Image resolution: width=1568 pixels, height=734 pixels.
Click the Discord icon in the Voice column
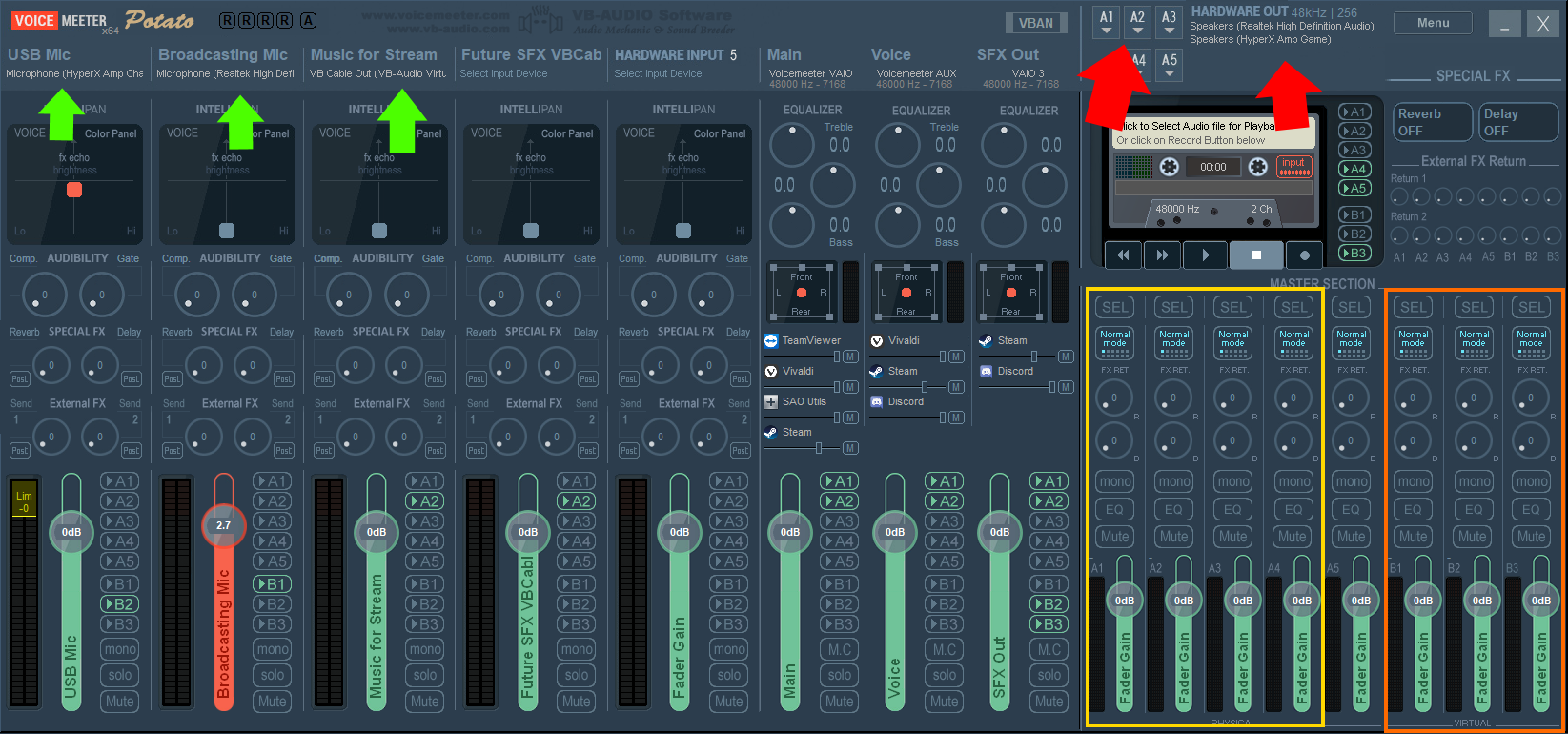[877, 401]
